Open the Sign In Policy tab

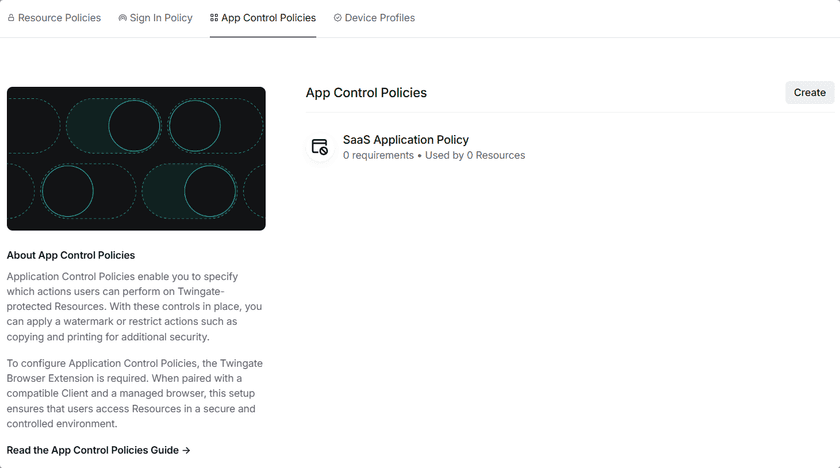click(x=161, y=18)
